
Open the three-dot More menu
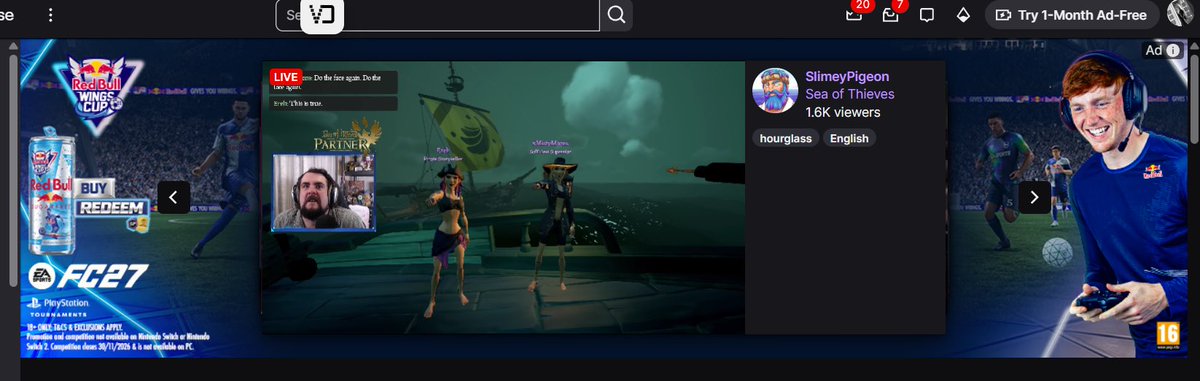click(x=51, y=15)
